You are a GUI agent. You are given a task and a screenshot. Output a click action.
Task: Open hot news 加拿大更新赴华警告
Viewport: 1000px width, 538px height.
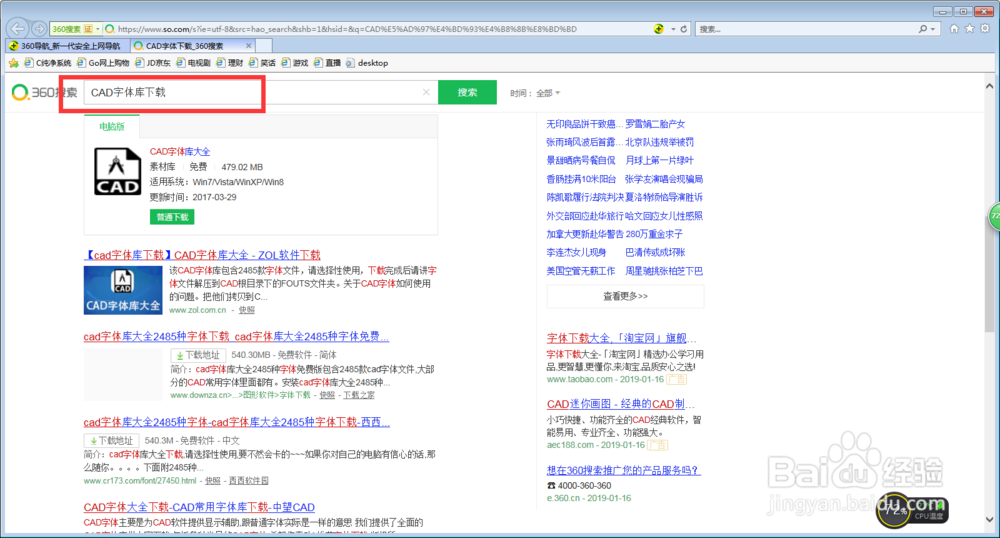(x=585, y=234)
